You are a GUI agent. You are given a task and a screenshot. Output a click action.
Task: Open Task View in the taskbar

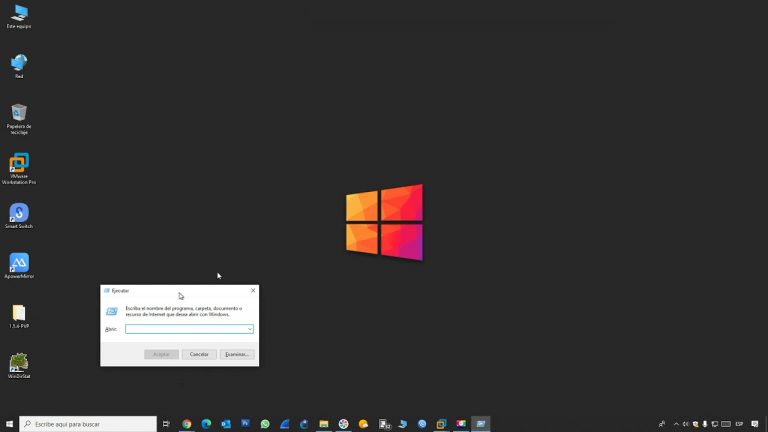pos(166,424)
